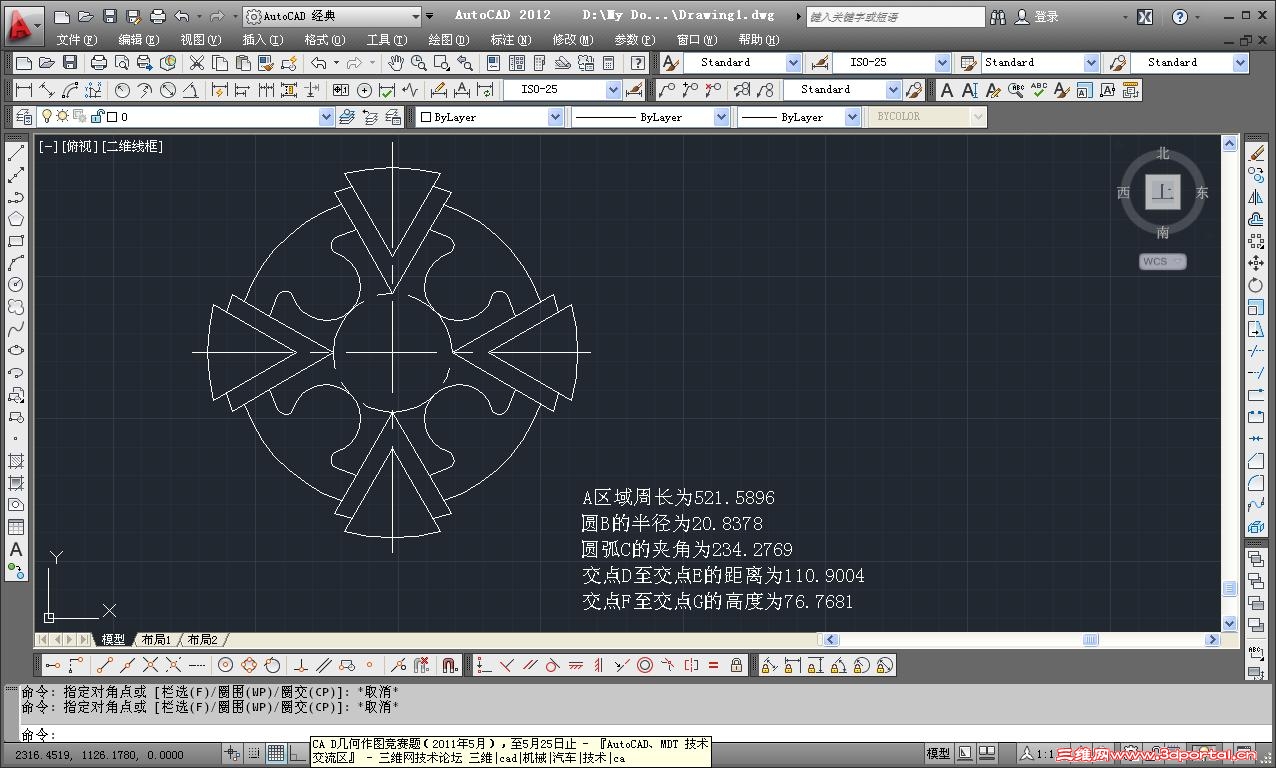Select the Circle draw tool
This screenshot has width=1276, height=768.
point(16,285)
